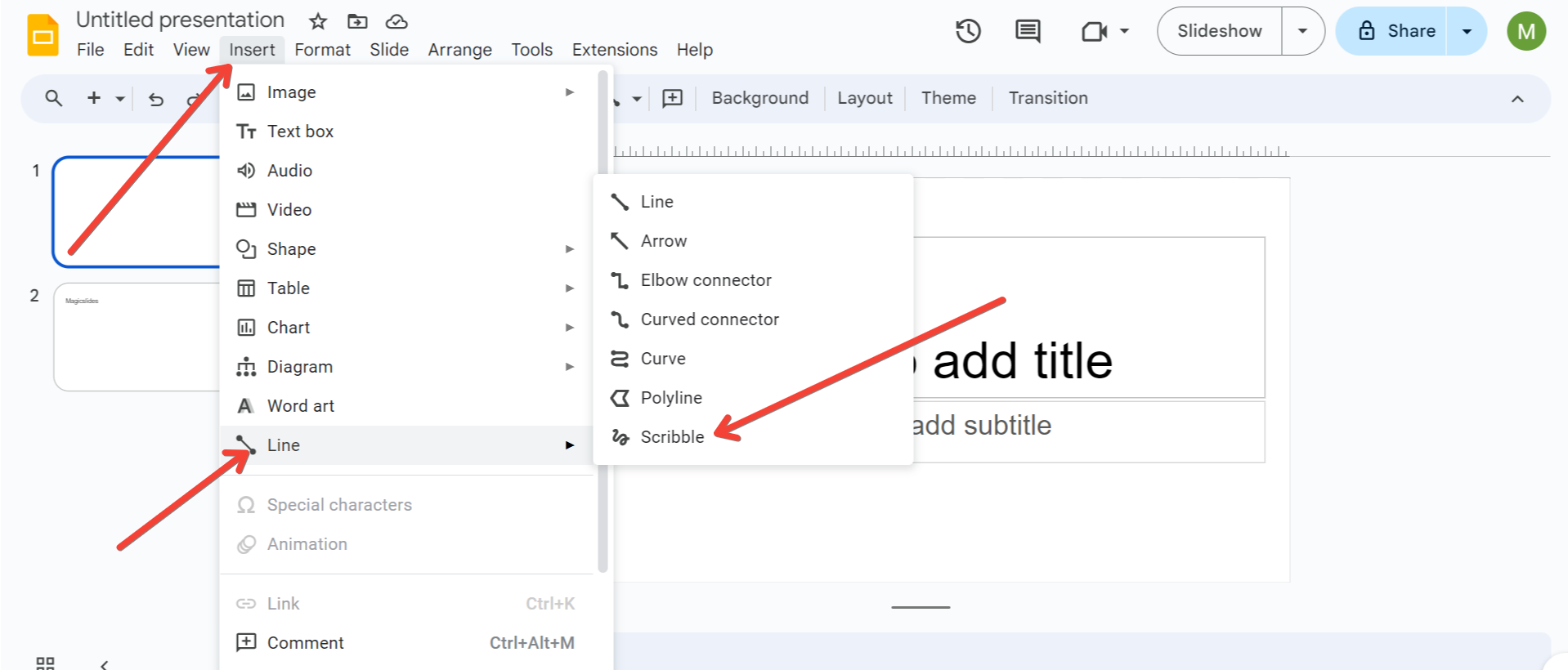The width and height of the screenshot is (1568, 670).
Task: Click the add comment toolbar icon
Action: (x=672, y=98)
